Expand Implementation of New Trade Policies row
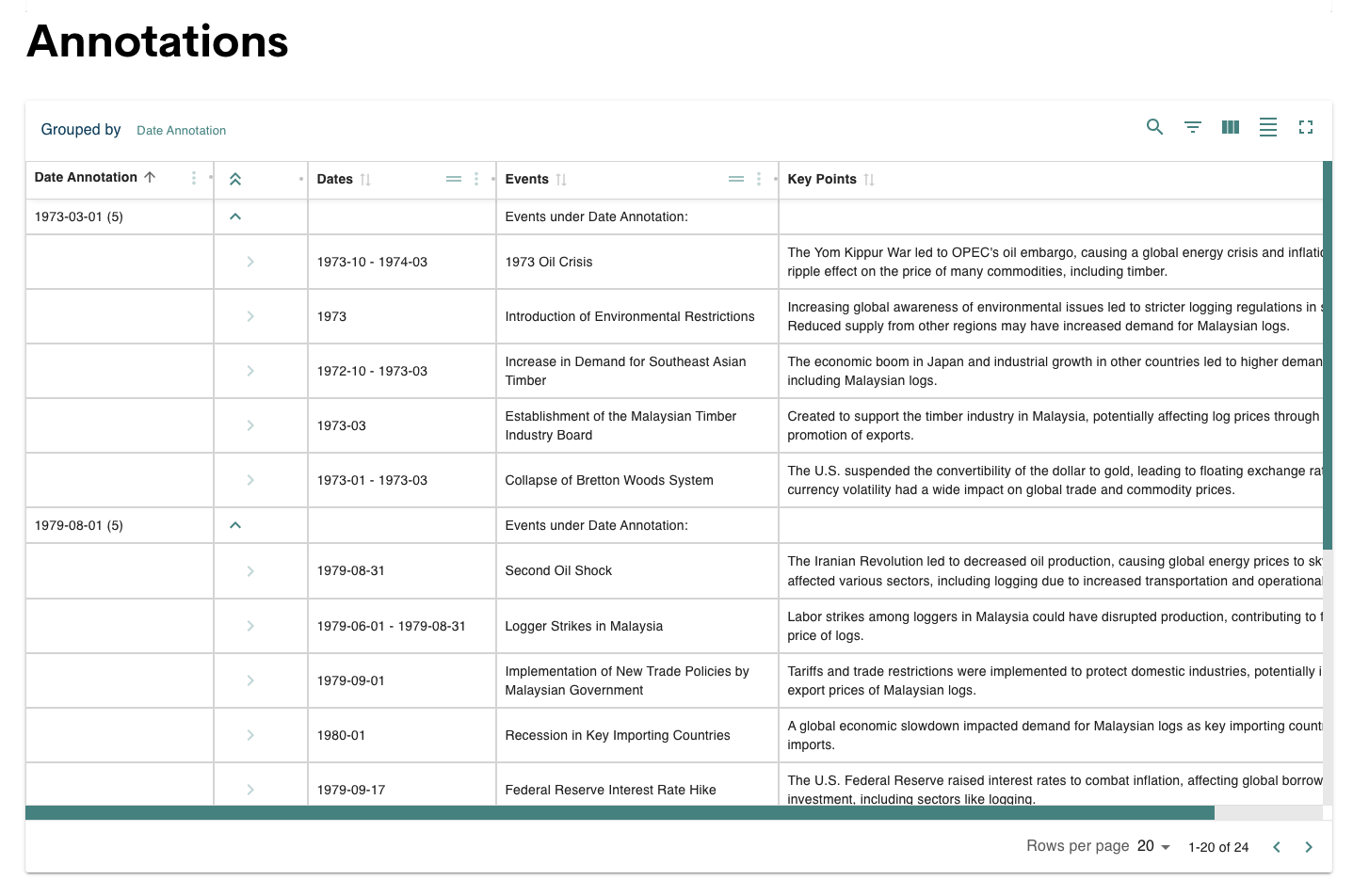Viewport: 1369px width, 896px height. (250, 680)
